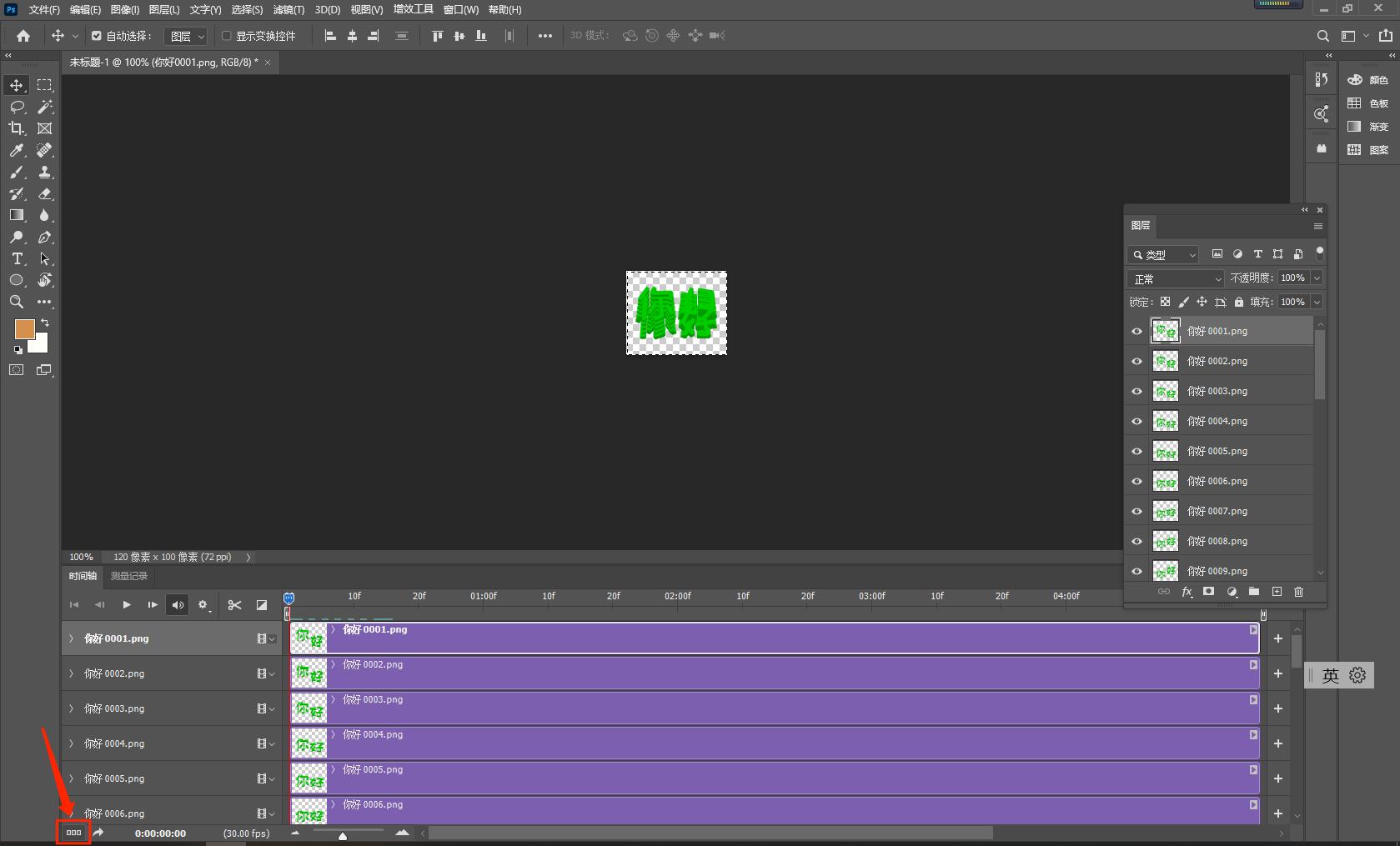Open the 滤镜(T) menu

[289, 10]
